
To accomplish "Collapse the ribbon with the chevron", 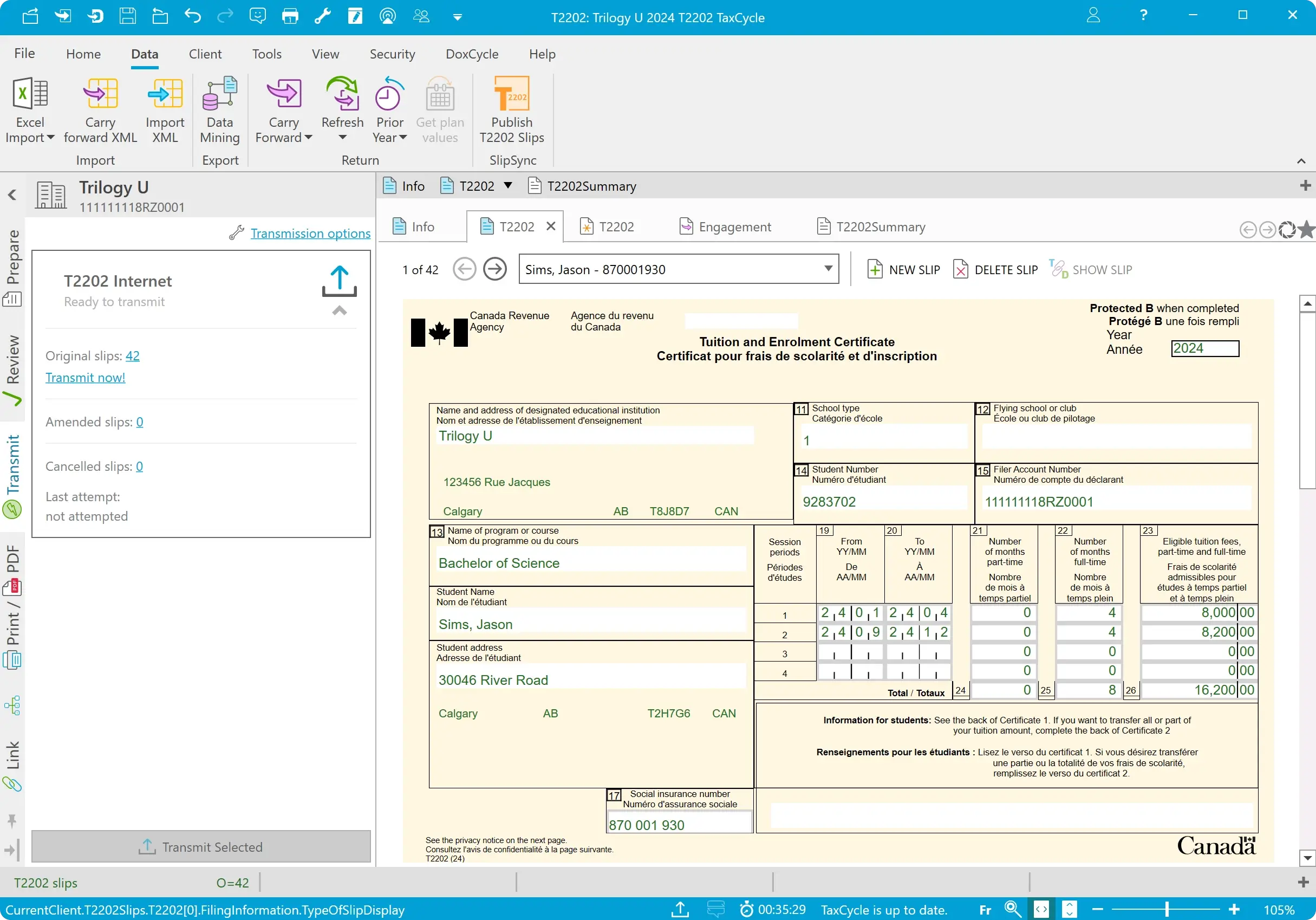I will pos(1300,161).
